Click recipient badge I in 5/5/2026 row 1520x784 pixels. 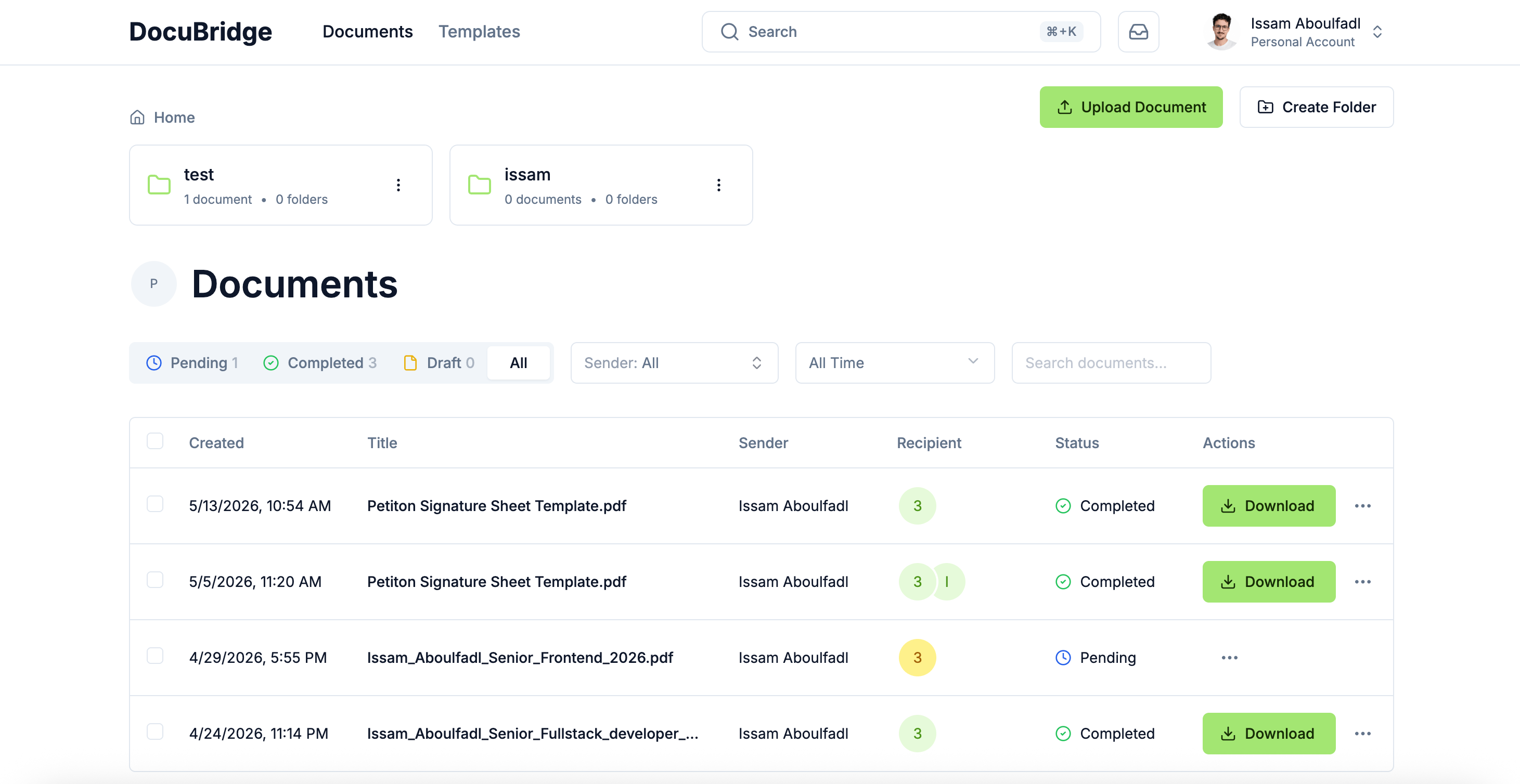947,582
